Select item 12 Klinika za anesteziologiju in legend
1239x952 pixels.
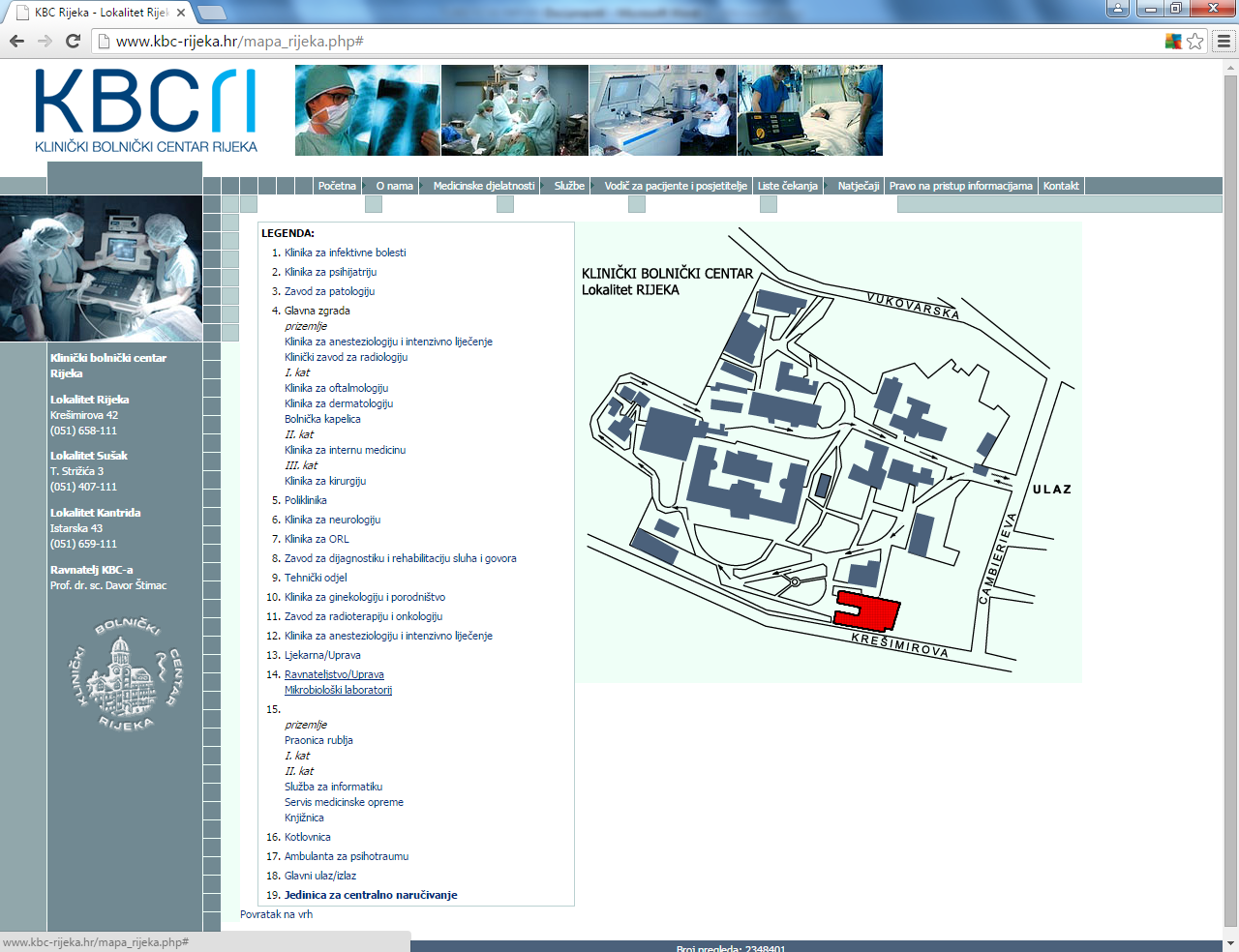[388, 636]
